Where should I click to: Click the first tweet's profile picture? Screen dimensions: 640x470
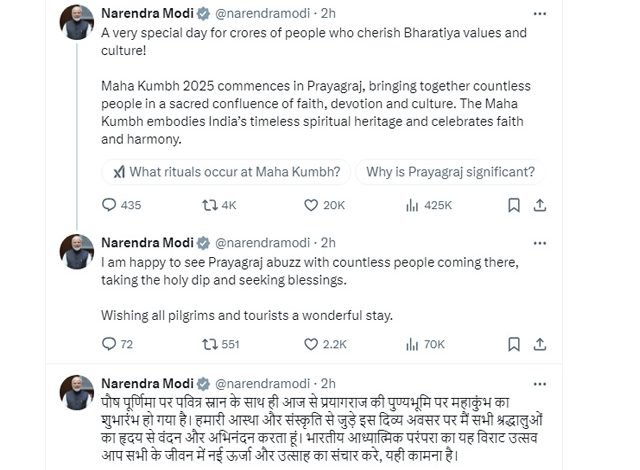pyautogui.click(x=78, y=24)
